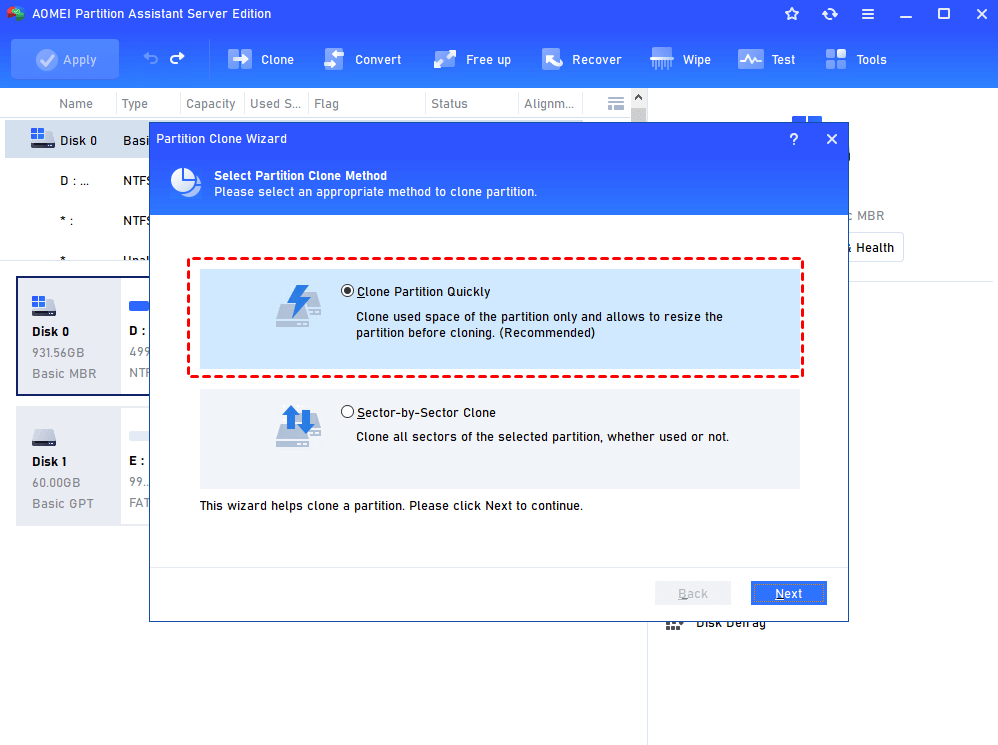Select the D: partition block on Disk 0
The width and height of the screenshot is (998, 745).
(x=137, y=336)
